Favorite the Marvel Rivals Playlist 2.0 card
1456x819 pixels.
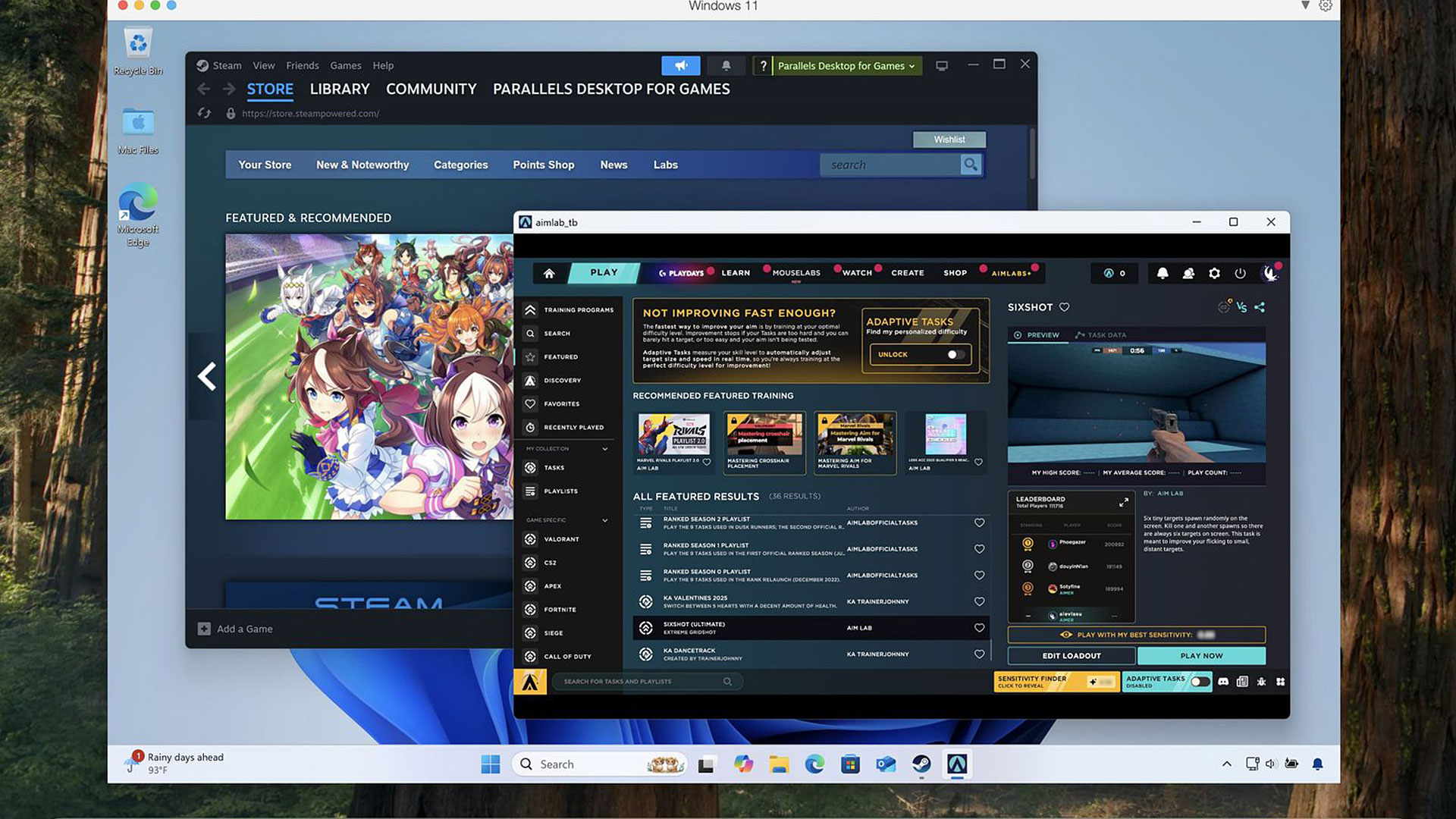(707, 462)
